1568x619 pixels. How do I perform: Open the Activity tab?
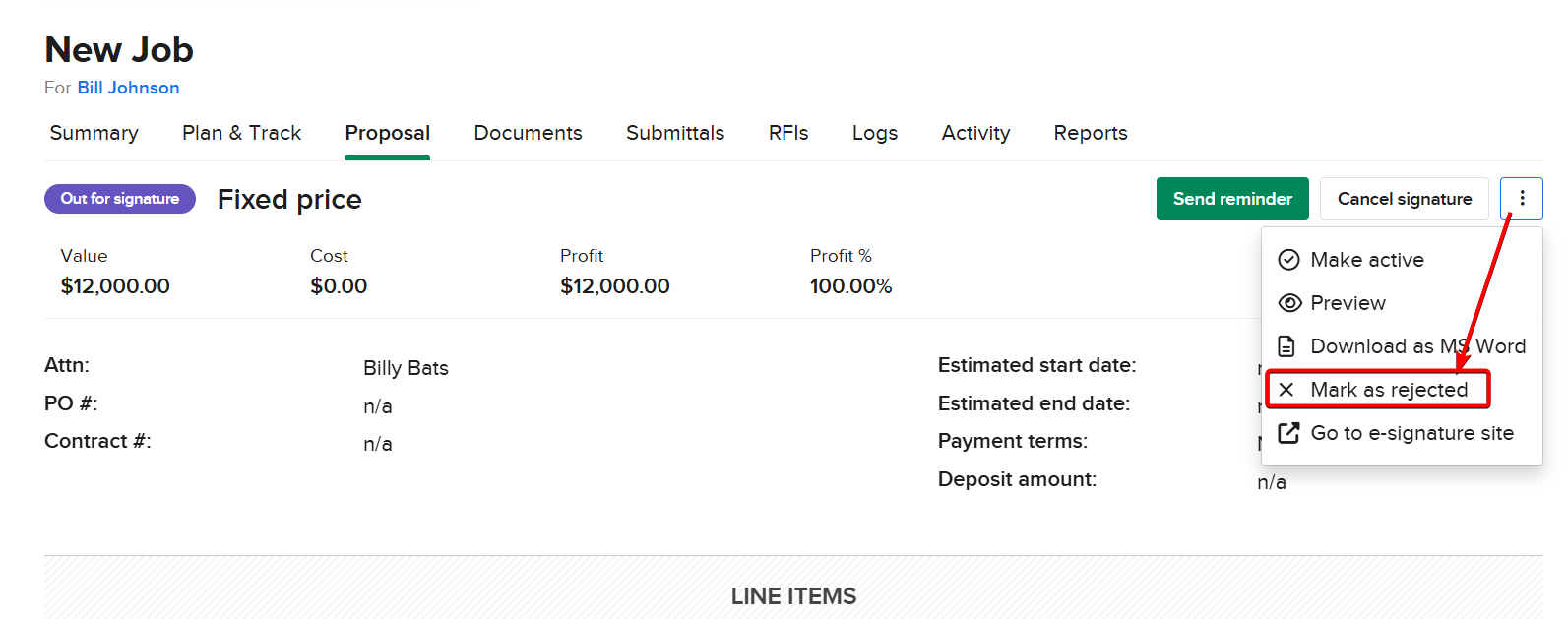coord(975,133)
